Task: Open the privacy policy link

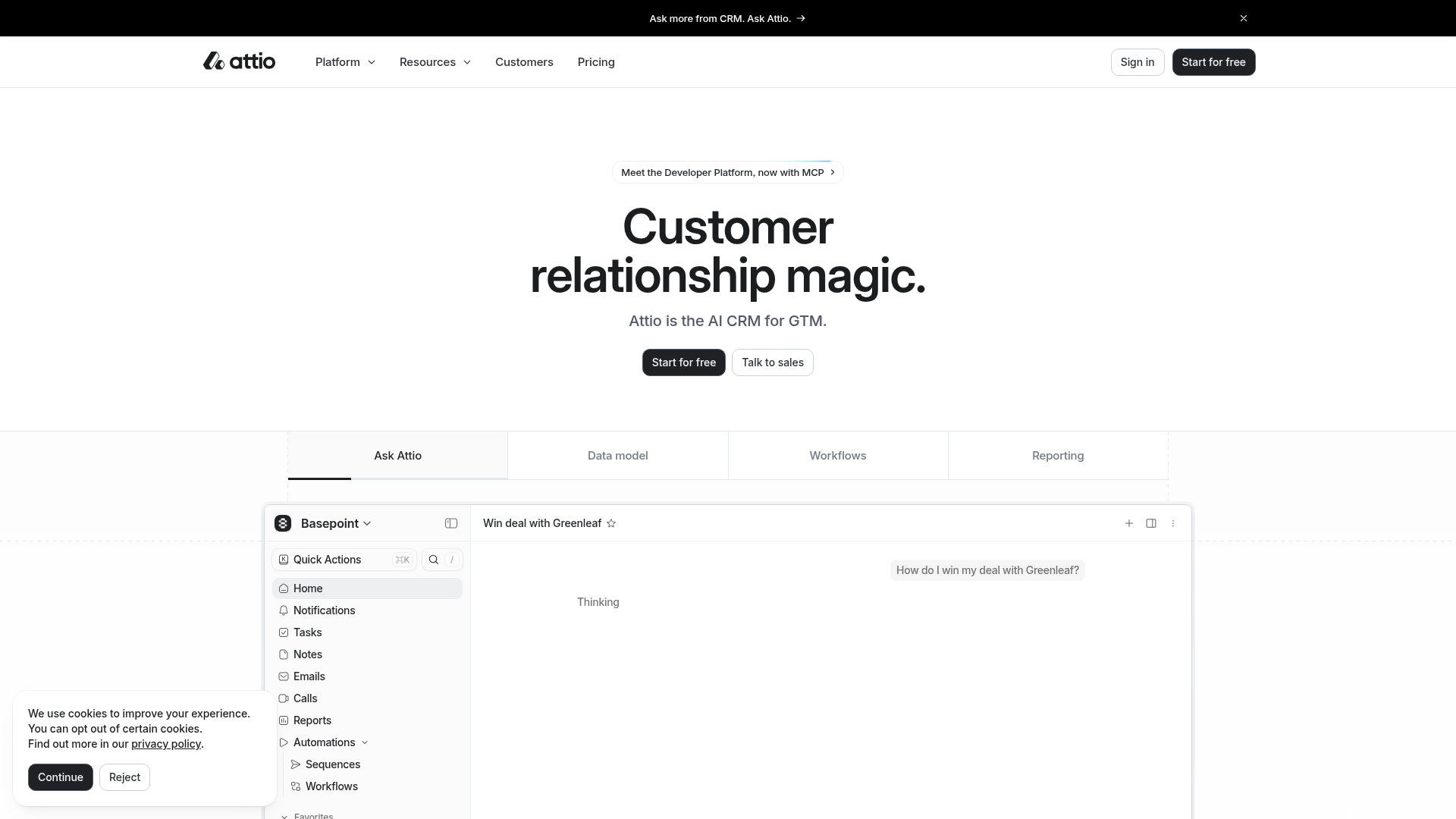Action: pyautogui.click(x=165, y=744)
